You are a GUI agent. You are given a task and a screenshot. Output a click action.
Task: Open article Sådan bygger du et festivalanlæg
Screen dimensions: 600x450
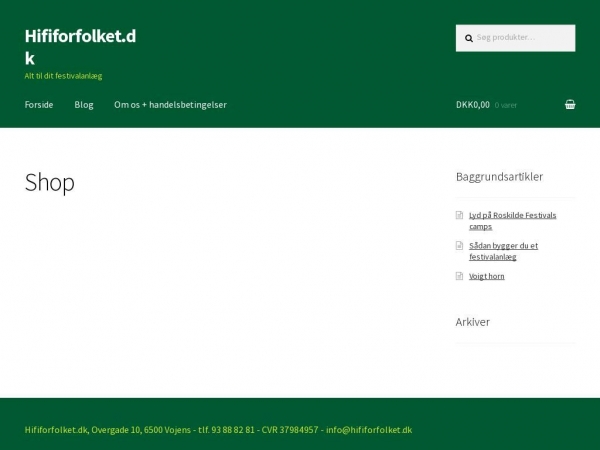tap(503, 251)
